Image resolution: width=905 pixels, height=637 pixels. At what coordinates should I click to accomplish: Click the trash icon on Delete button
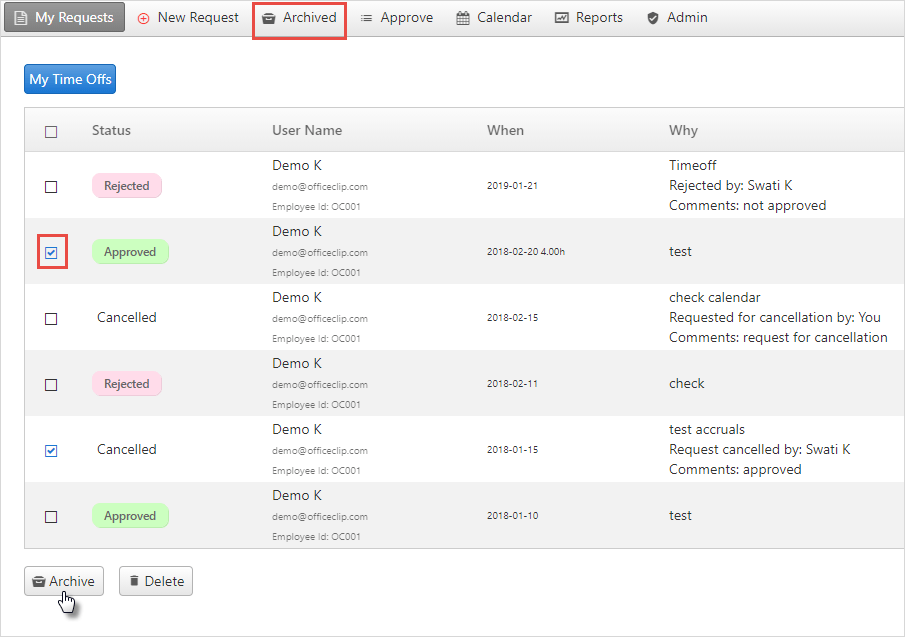(x=134, y=580)
